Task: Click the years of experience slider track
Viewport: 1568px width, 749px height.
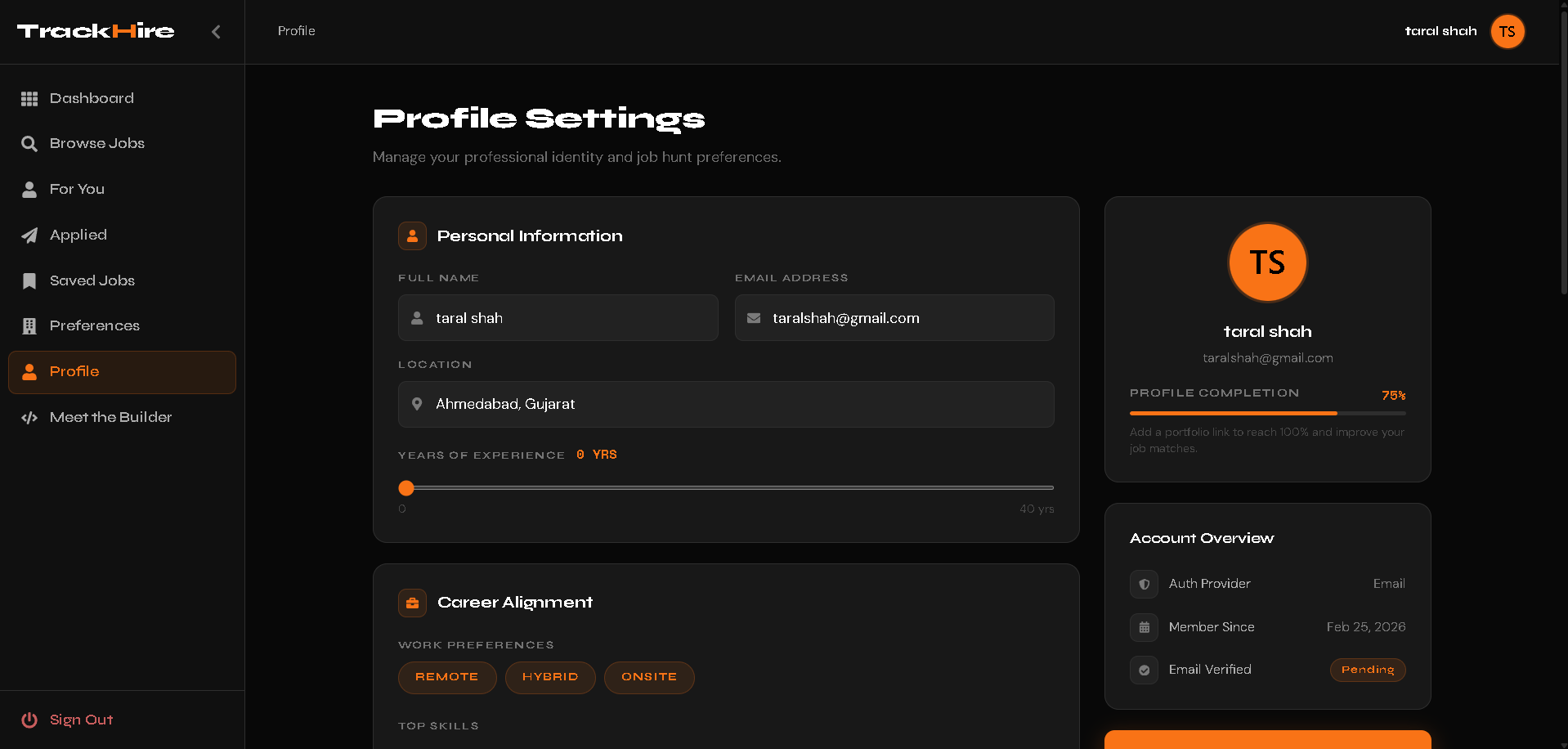Action: click(x=726, y=487)
